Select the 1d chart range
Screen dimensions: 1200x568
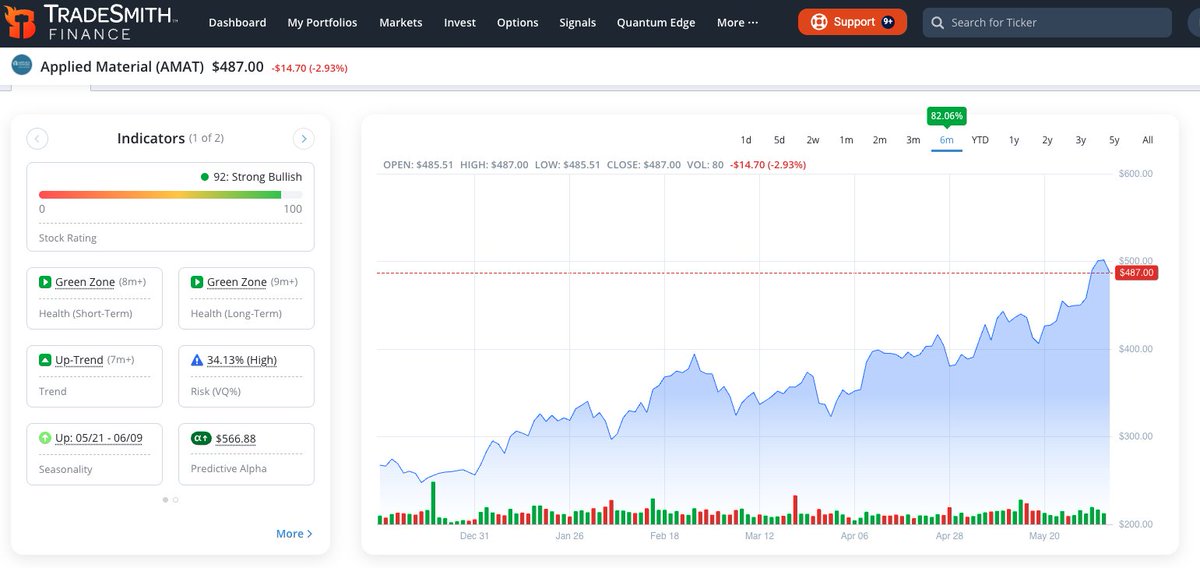[746, 140]
